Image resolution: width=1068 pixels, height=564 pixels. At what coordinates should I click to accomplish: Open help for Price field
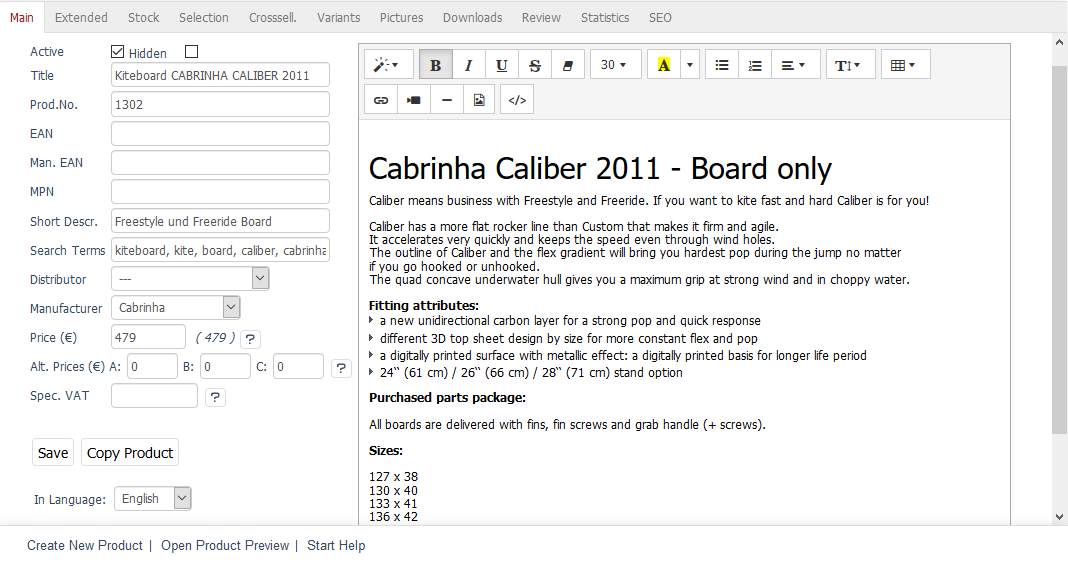[250, 339]
